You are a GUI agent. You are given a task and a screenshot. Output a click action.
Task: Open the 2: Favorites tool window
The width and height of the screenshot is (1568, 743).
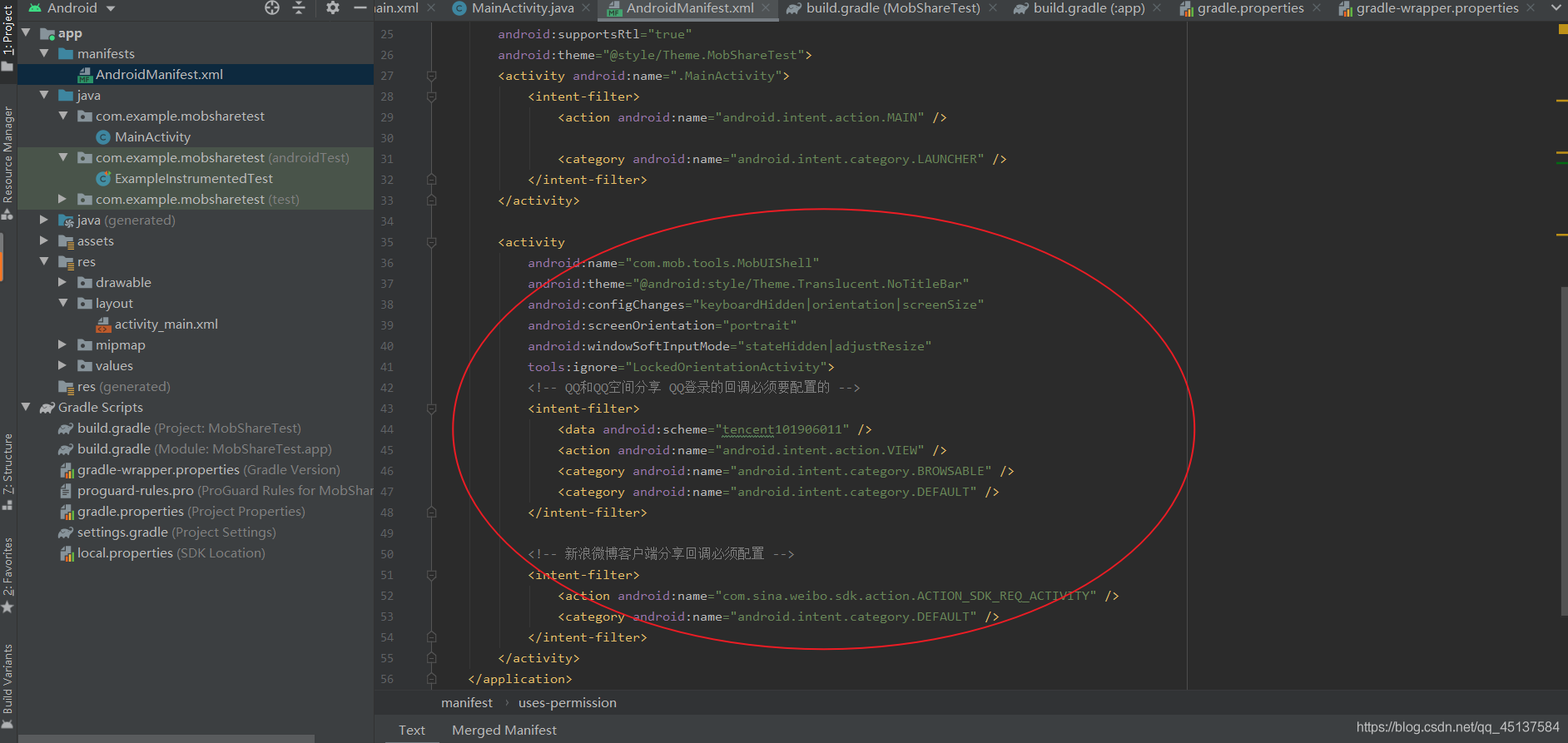pyautogui.click(x=7, y=575)
